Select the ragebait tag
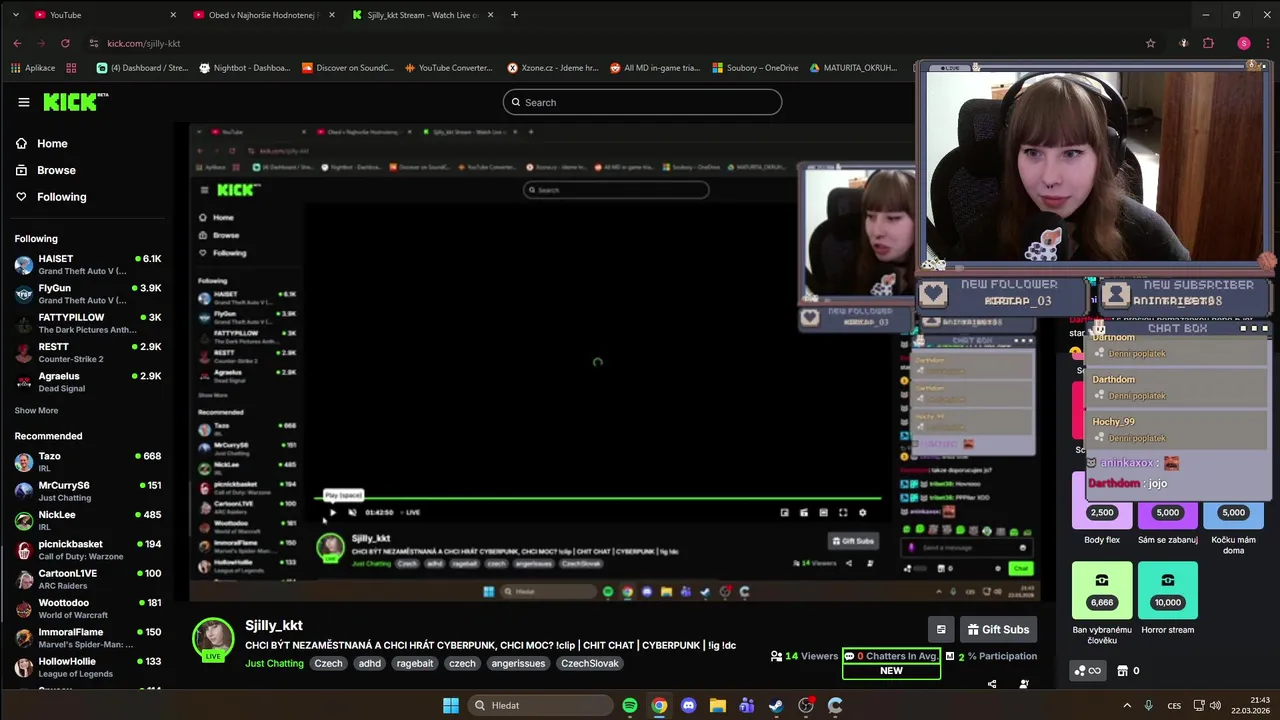 tap(415, 663)
